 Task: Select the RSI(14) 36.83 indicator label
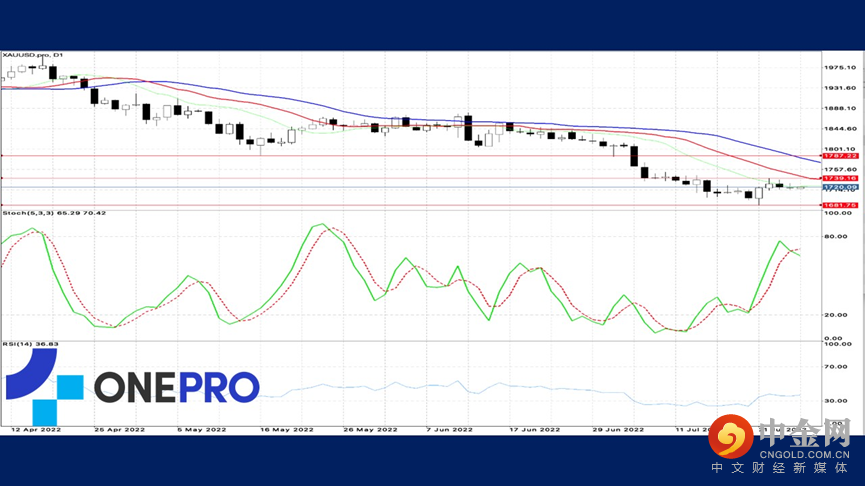pos(30,344)
